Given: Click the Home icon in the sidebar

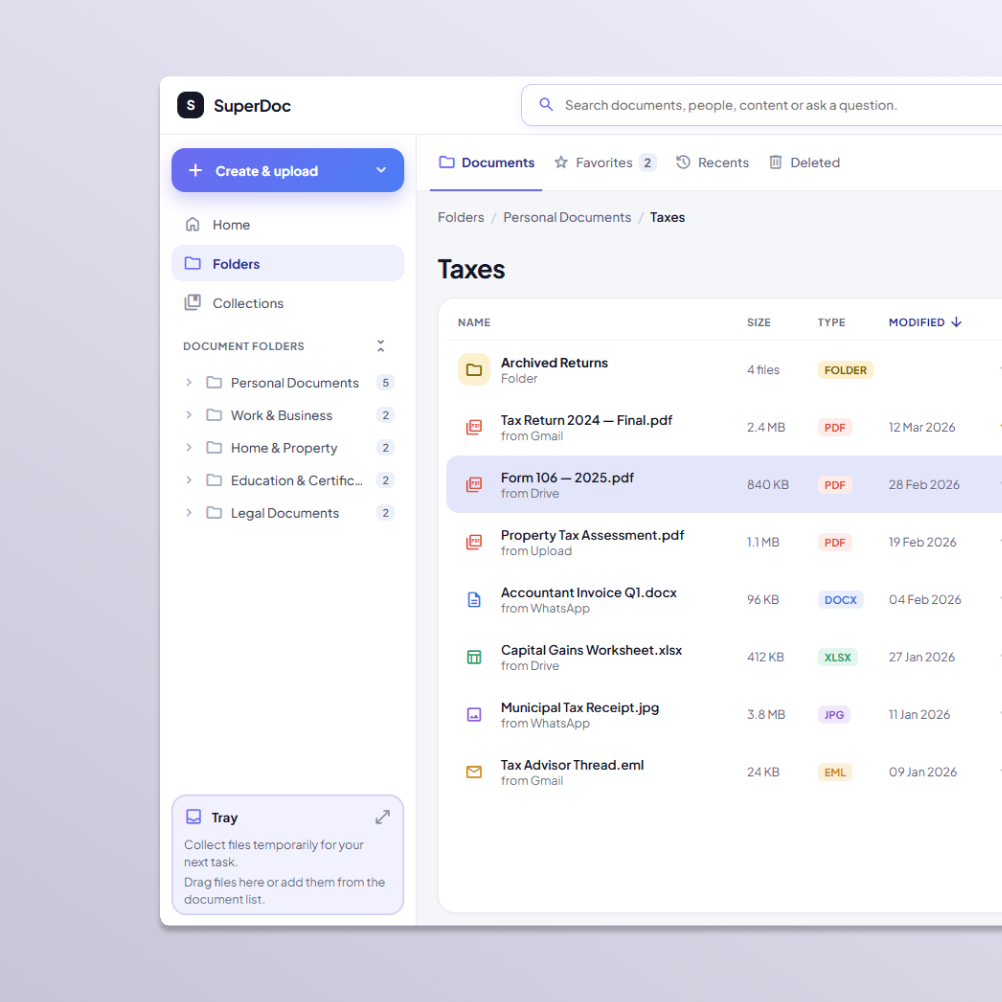Looking at the screenshot, I should [192, 225].
